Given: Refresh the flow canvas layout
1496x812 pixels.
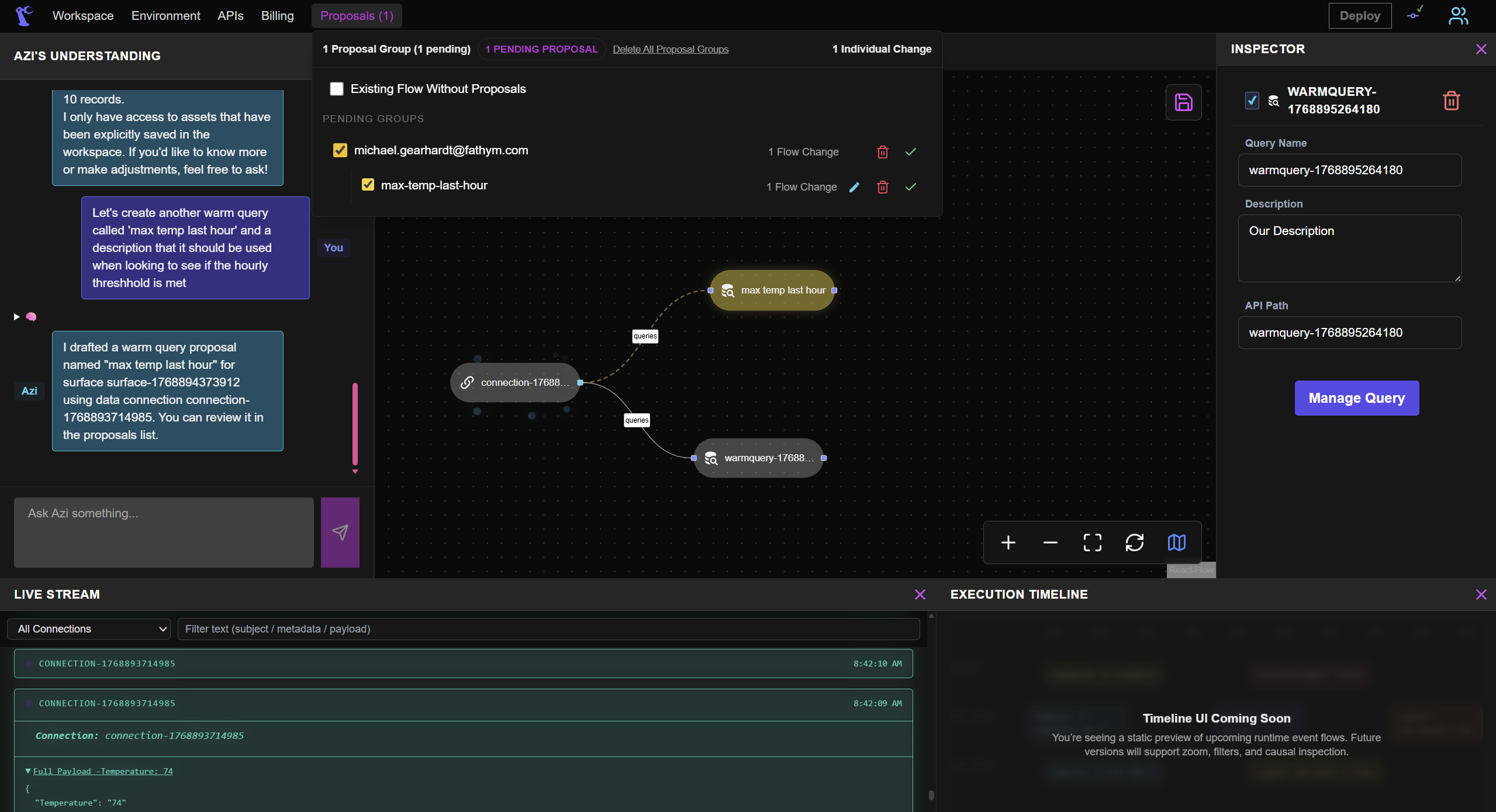Looking at the screenshot, I should [x=1135, y=543].
